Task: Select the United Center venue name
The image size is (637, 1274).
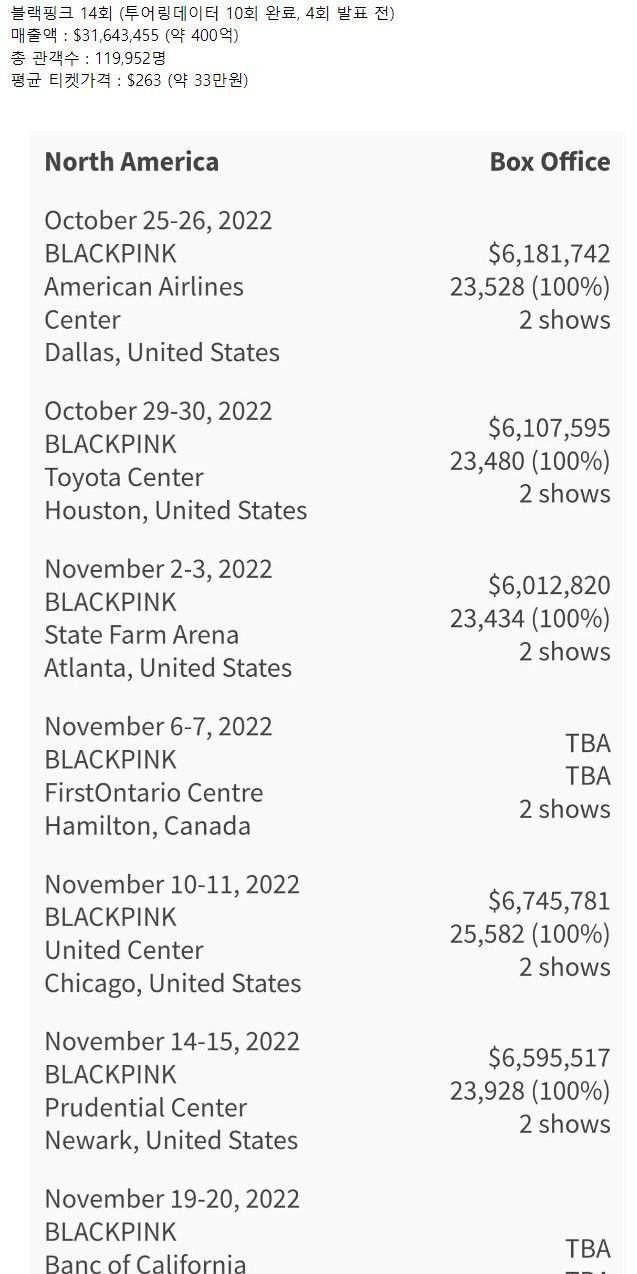Action: 124,950
